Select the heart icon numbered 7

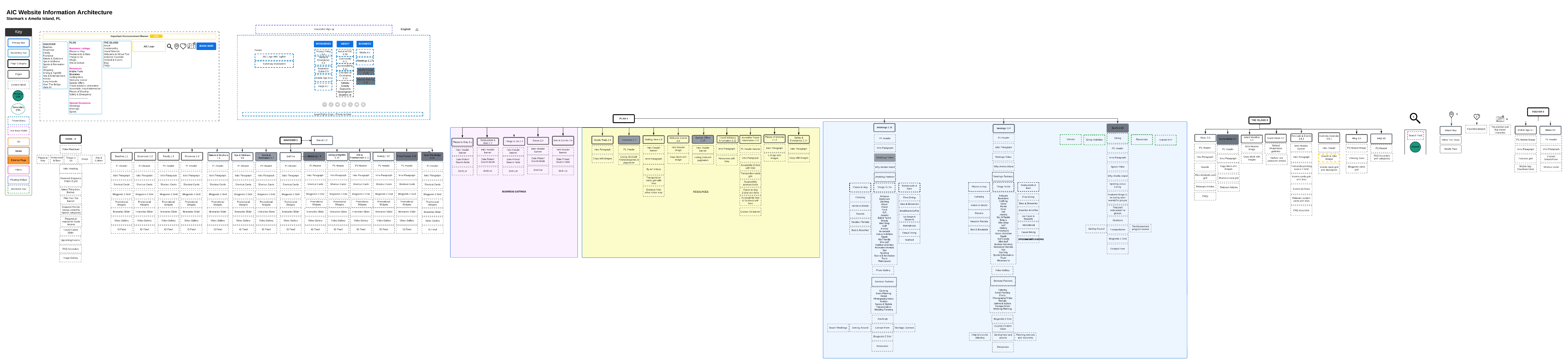(1476, 117)
